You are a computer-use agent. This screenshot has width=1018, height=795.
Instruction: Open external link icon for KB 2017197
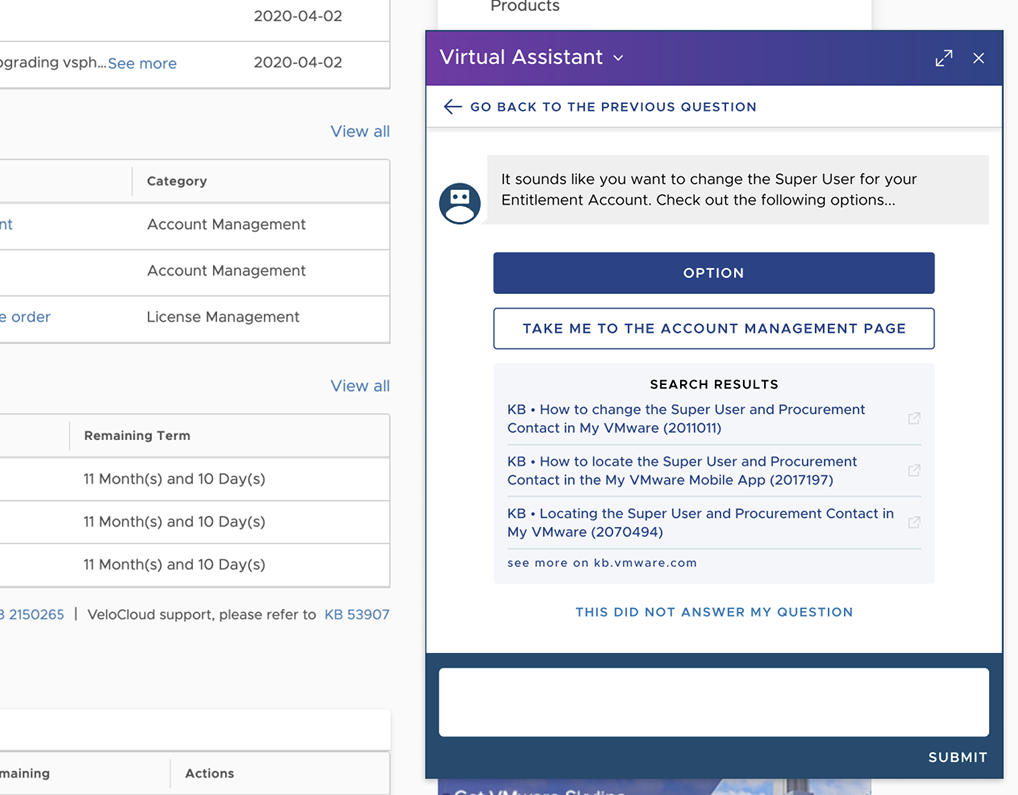point(914,471)
